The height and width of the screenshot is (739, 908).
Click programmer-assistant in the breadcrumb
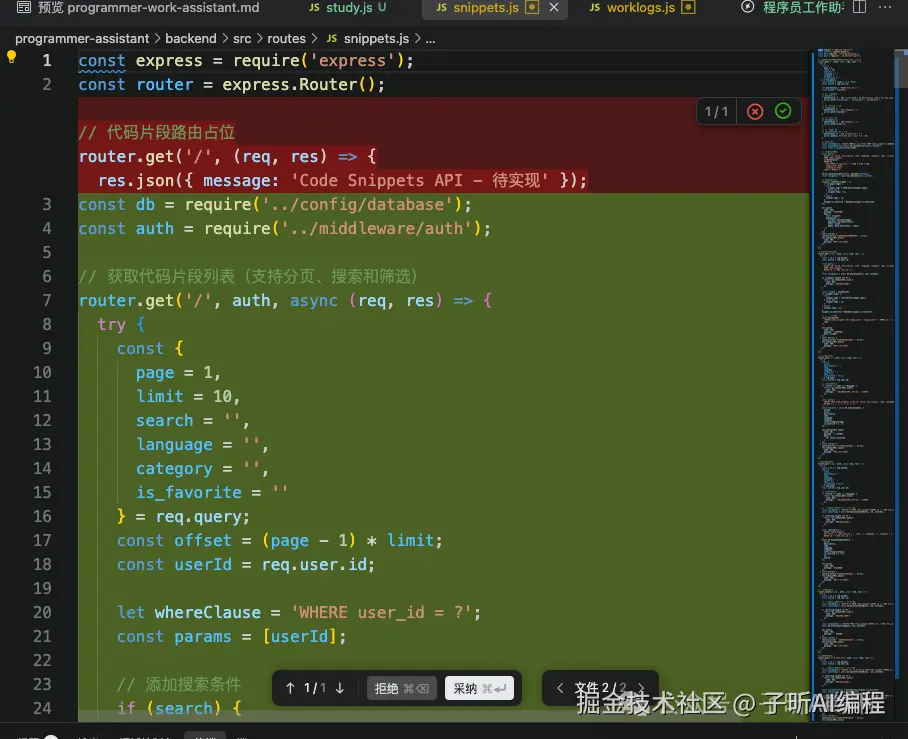(82, 39)
